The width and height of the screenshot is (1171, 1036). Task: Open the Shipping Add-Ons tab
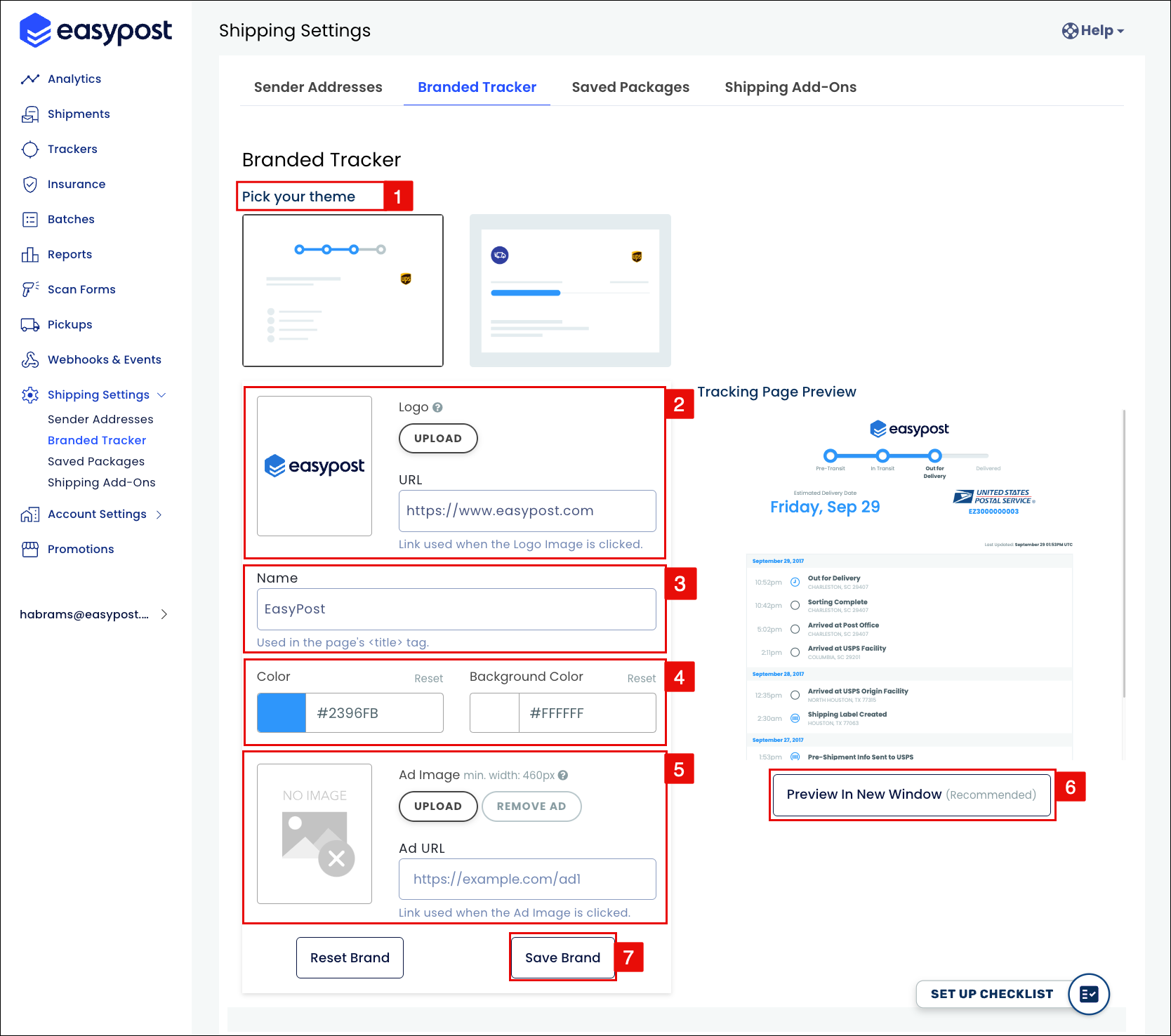(x=790, y=87)
